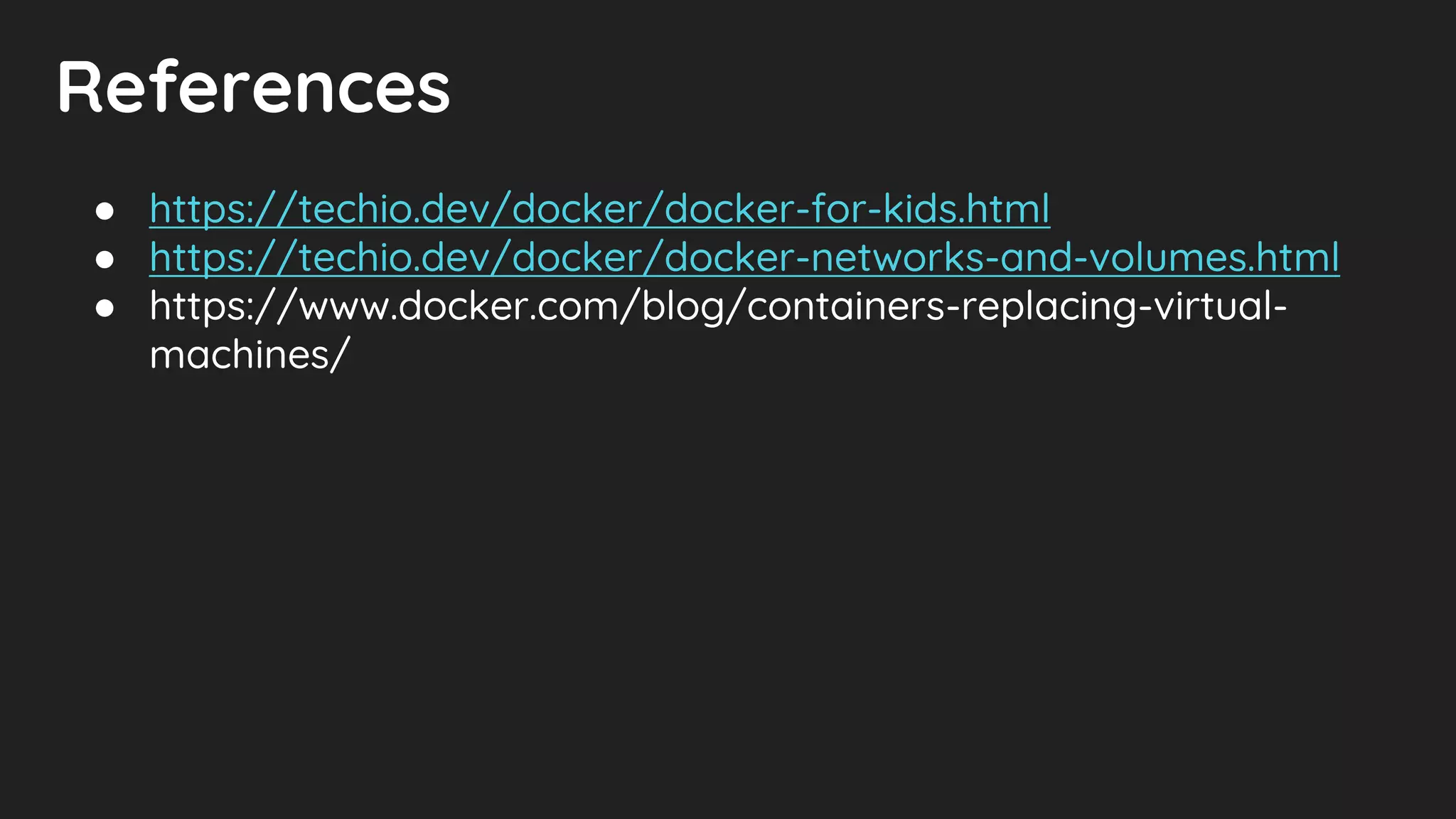
Task: Click the first bullet point marker
Action: click(x=105, y=211)
